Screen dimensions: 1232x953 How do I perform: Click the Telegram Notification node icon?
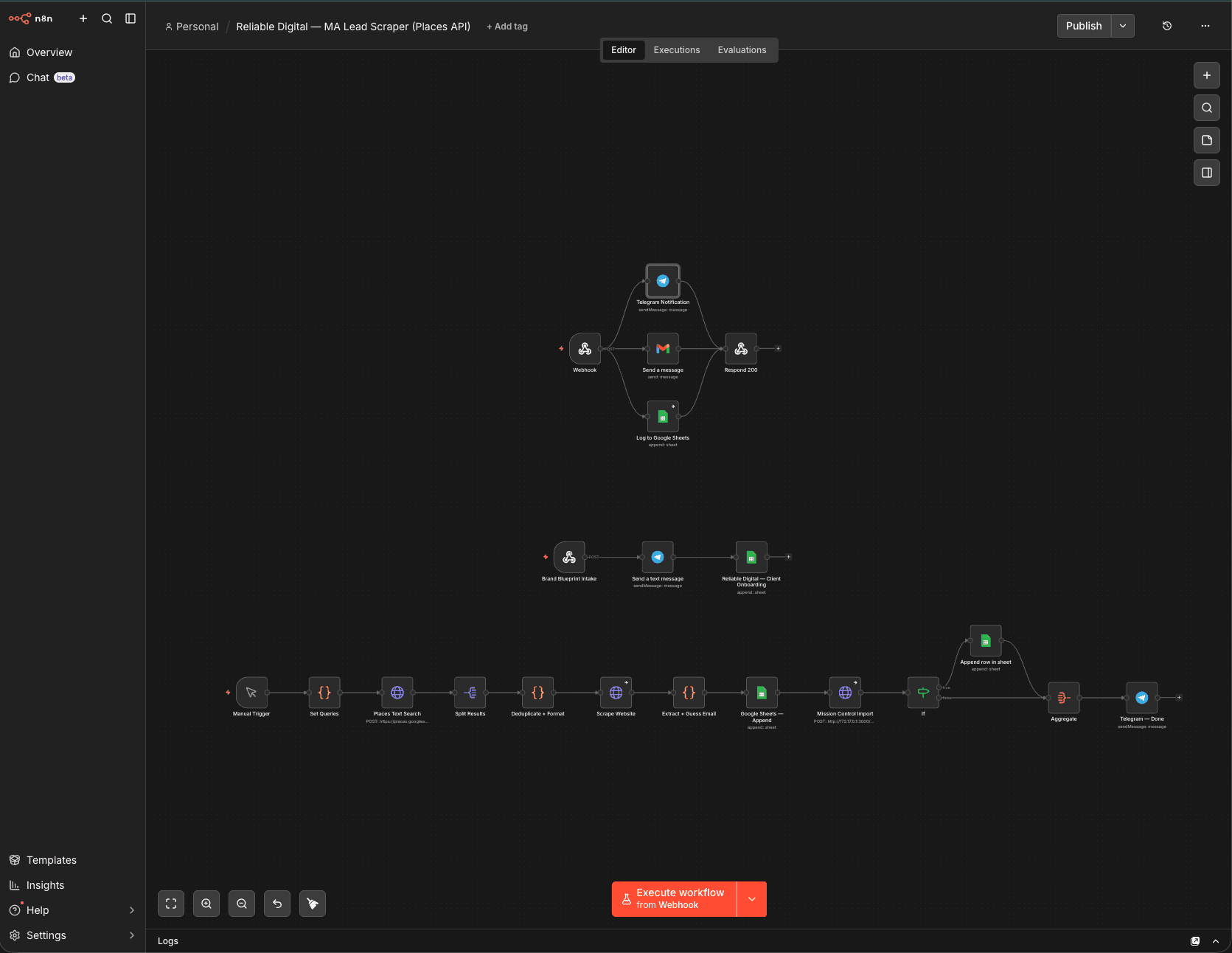pyautogui.click(x=662, y=281)
